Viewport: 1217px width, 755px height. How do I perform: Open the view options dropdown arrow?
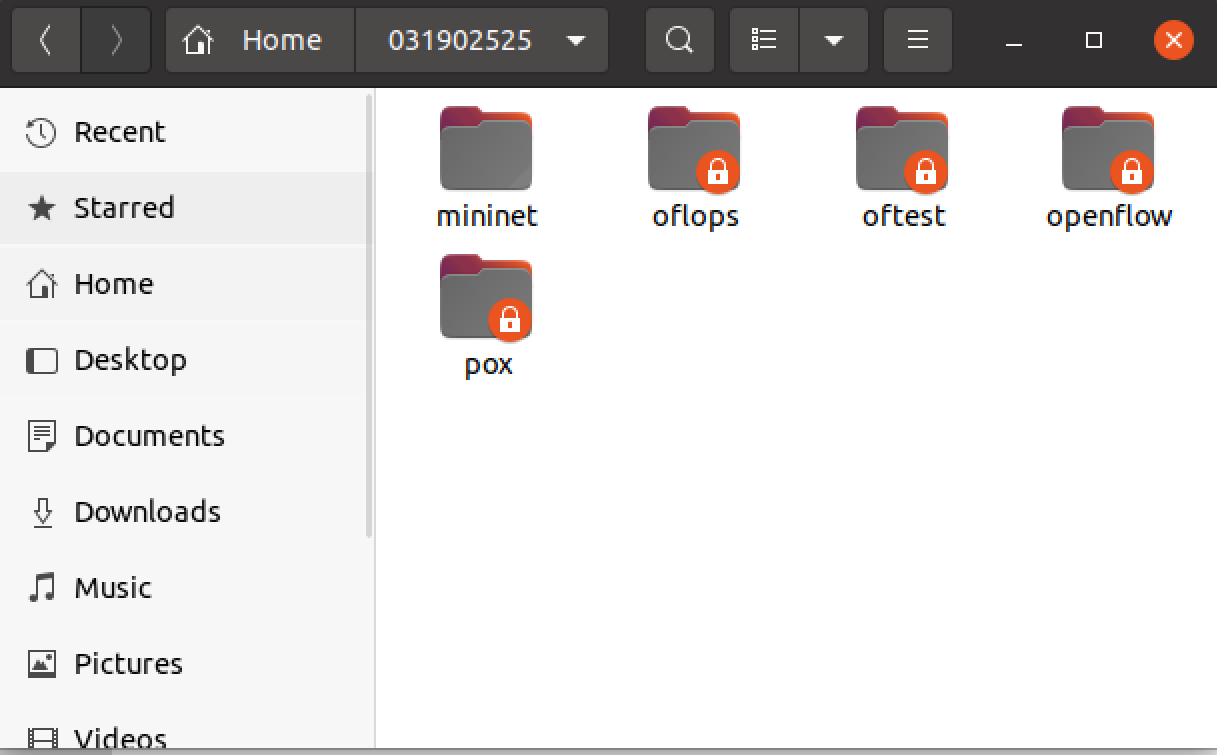click(833, 40)
